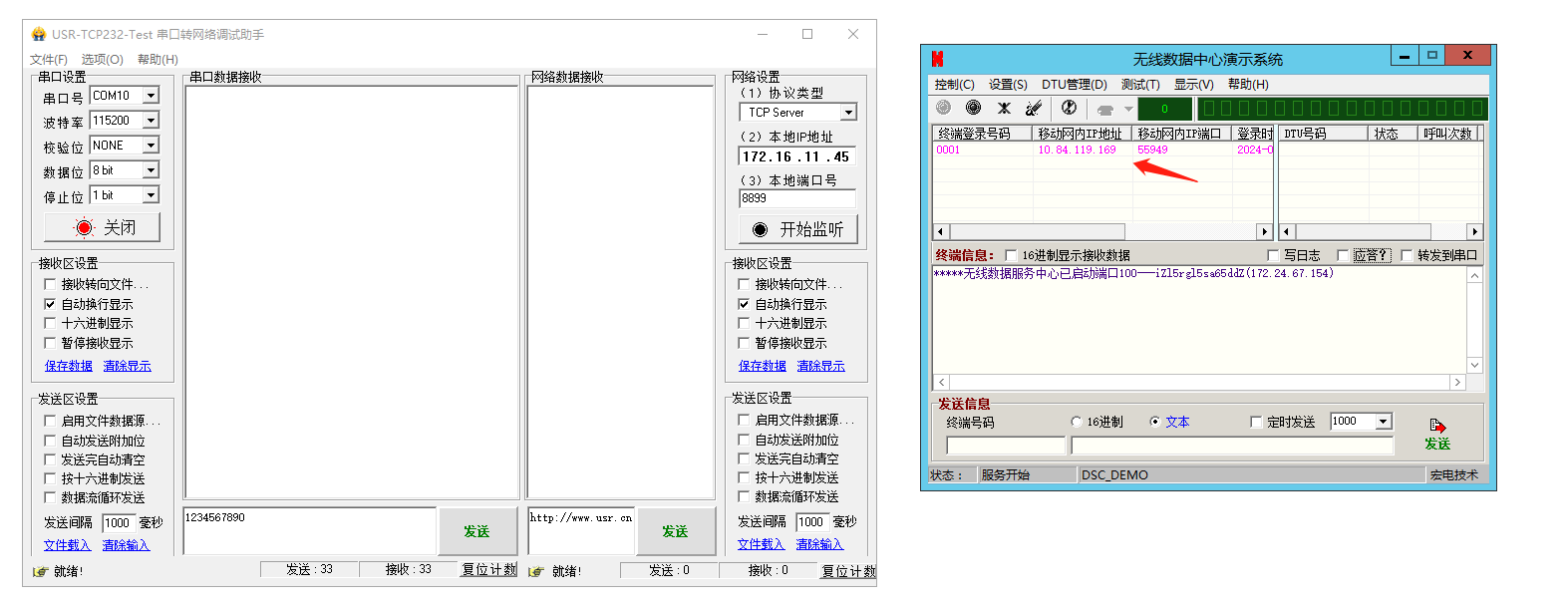
Task: Open the DTU管理(D) menu
Action: [x=1074, y=85]
